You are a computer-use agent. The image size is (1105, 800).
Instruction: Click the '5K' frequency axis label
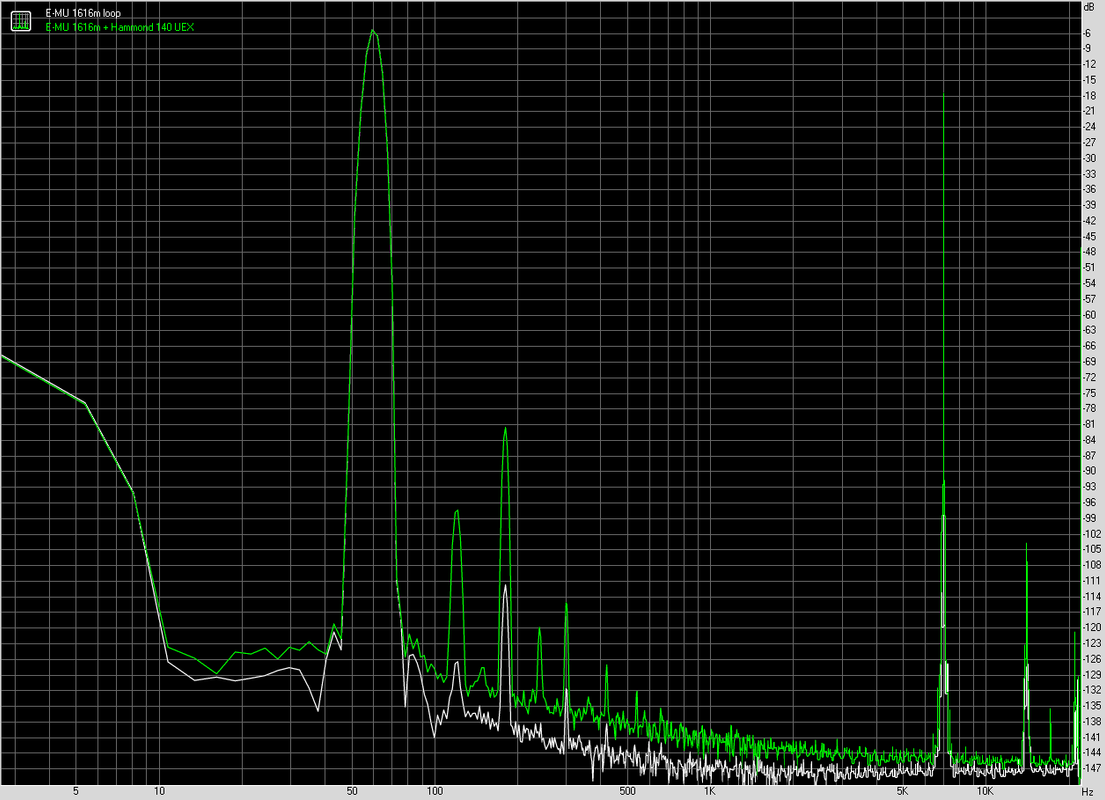click(x=902, y=792)
